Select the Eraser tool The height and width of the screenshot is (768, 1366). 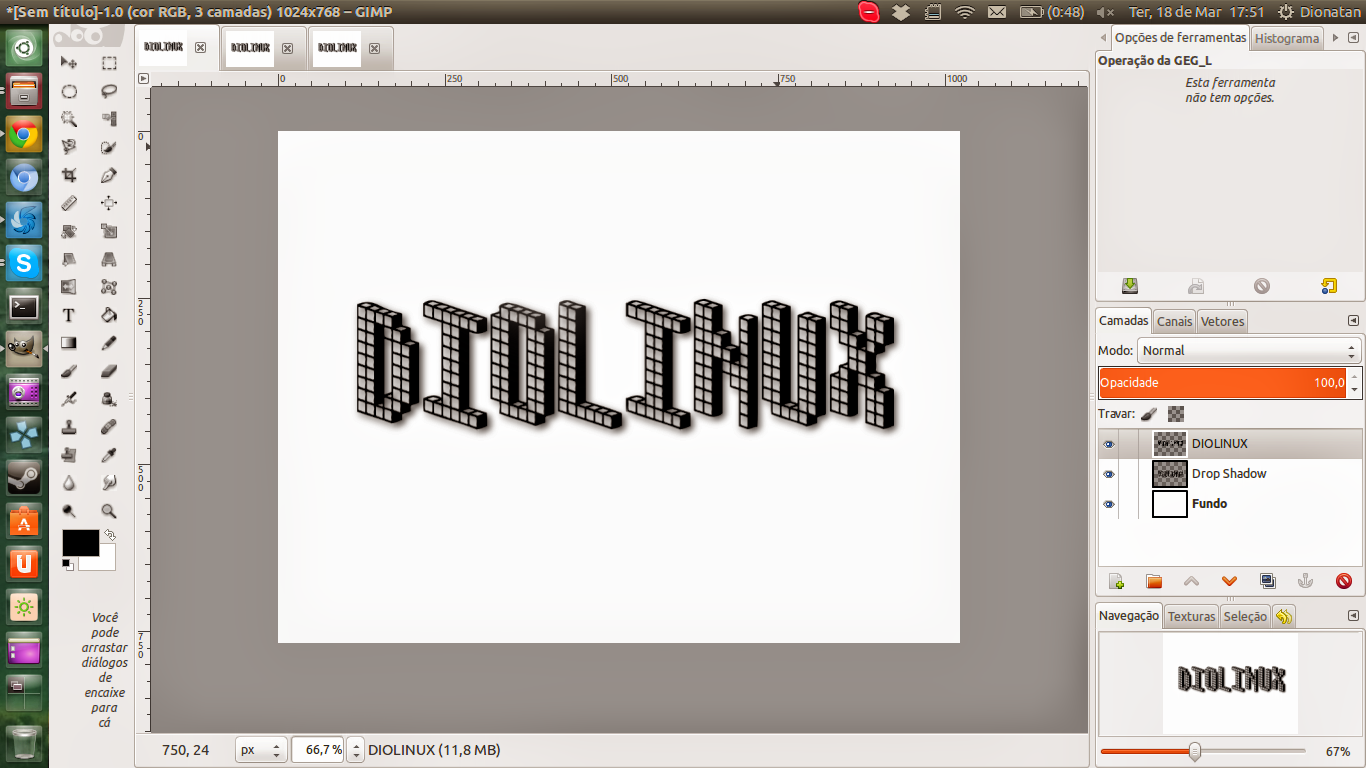pos(109,371)
